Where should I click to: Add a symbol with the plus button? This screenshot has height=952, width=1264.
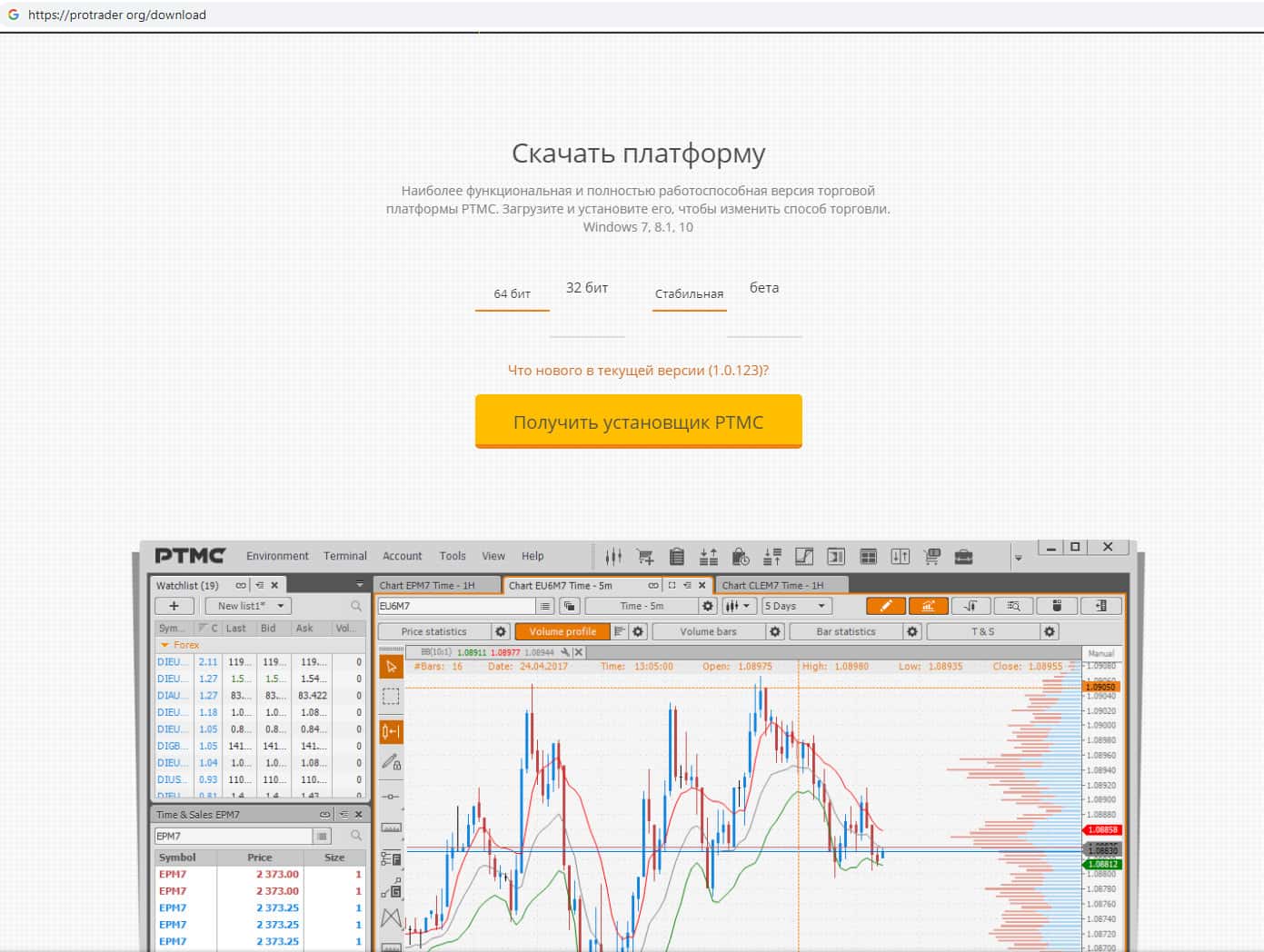tap(174, 606)
